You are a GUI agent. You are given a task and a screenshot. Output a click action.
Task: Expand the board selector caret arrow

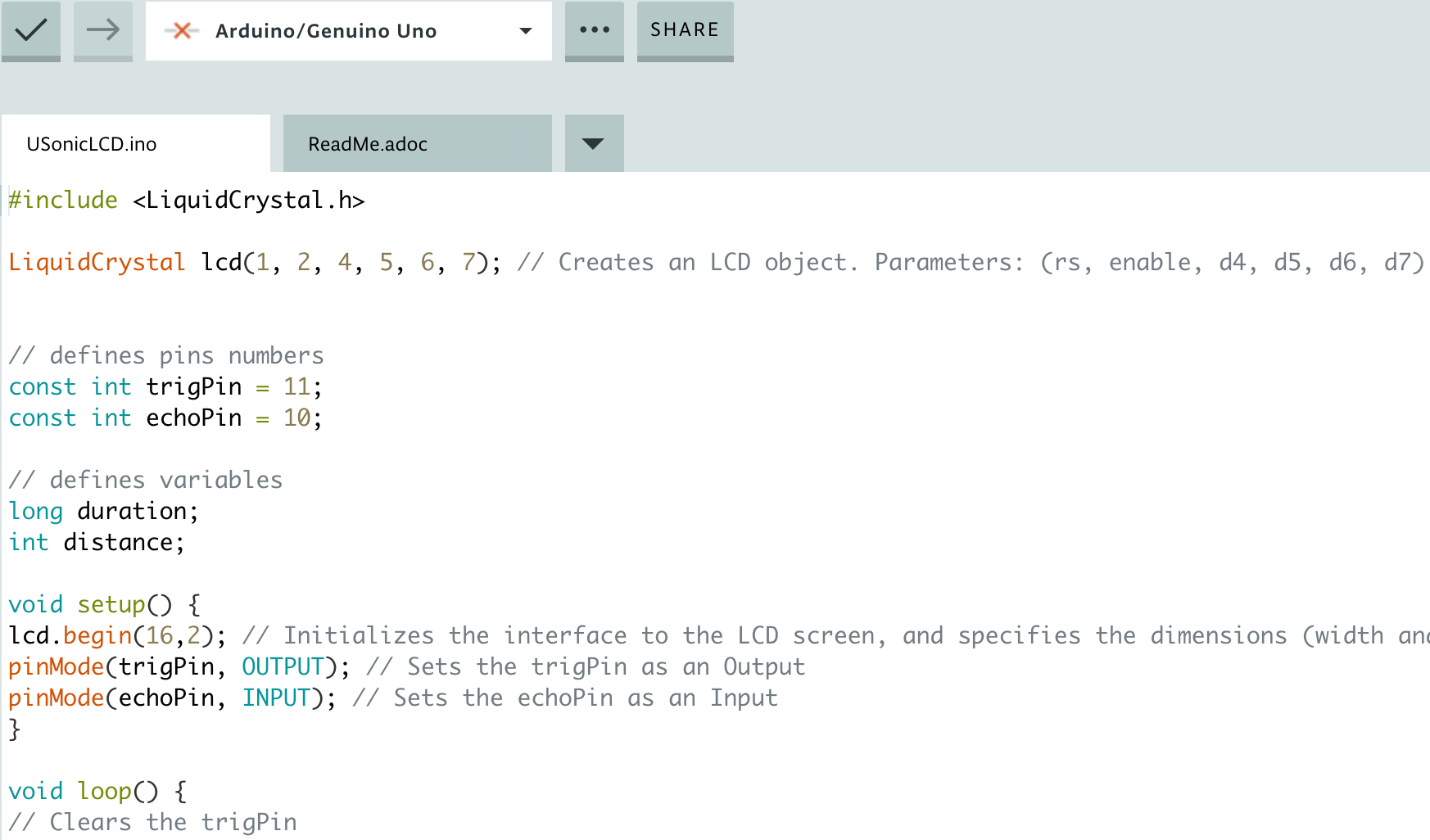pyautogui.click(x=526, y=31)
